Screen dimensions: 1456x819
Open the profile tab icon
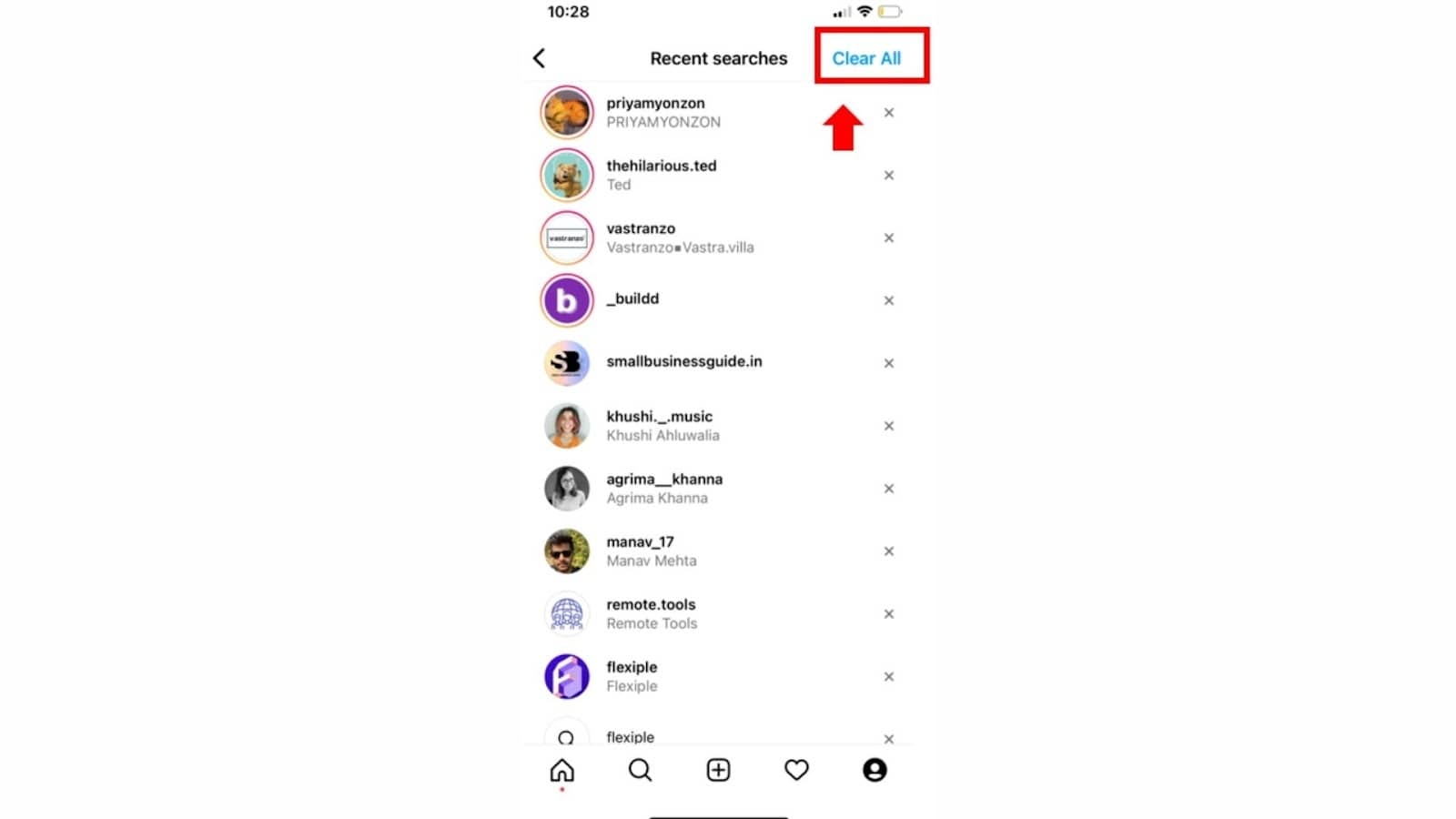(x=875, y=771)
